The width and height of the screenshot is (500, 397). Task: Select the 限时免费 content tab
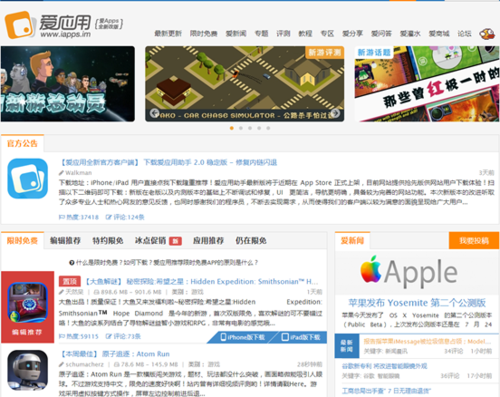[22, 241]
